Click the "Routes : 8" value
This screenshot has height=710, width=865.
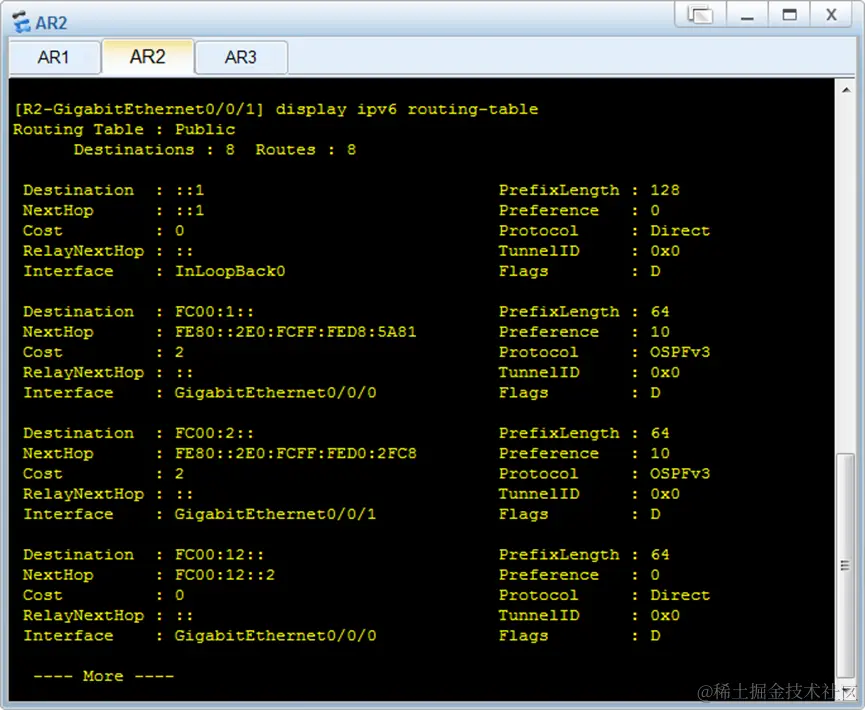(306, 150)
